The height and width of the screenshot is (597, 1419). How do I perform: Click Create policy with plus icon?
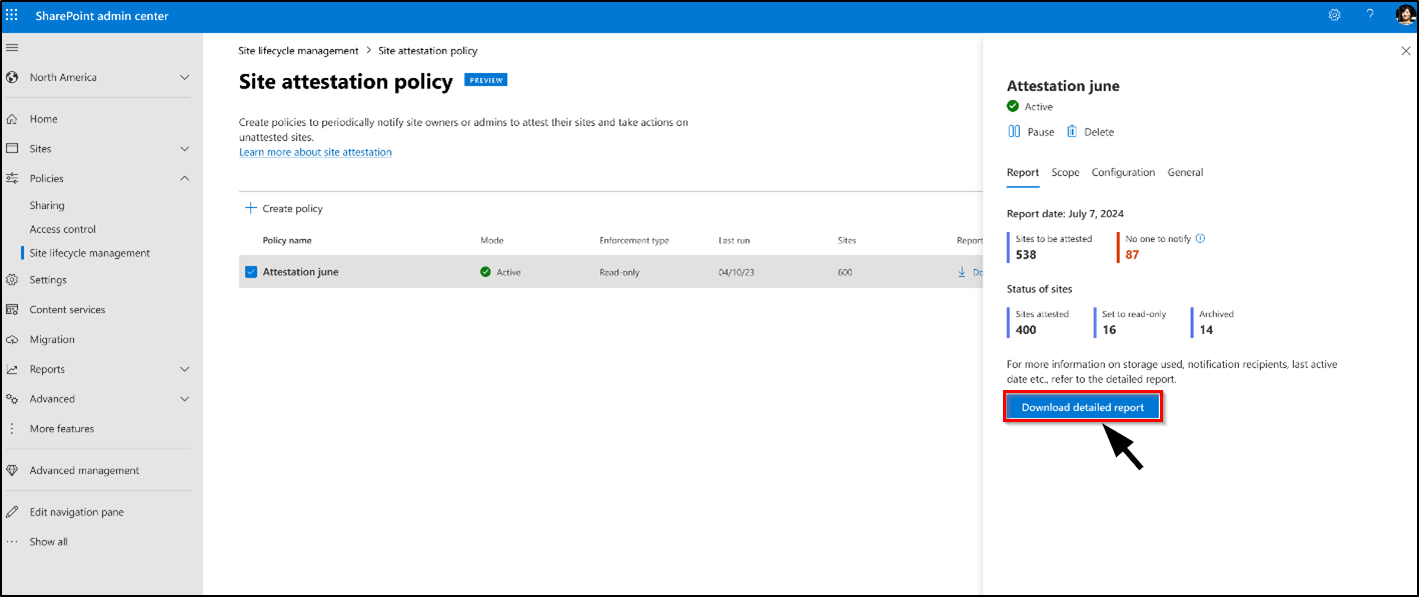(x=284, y=209)
